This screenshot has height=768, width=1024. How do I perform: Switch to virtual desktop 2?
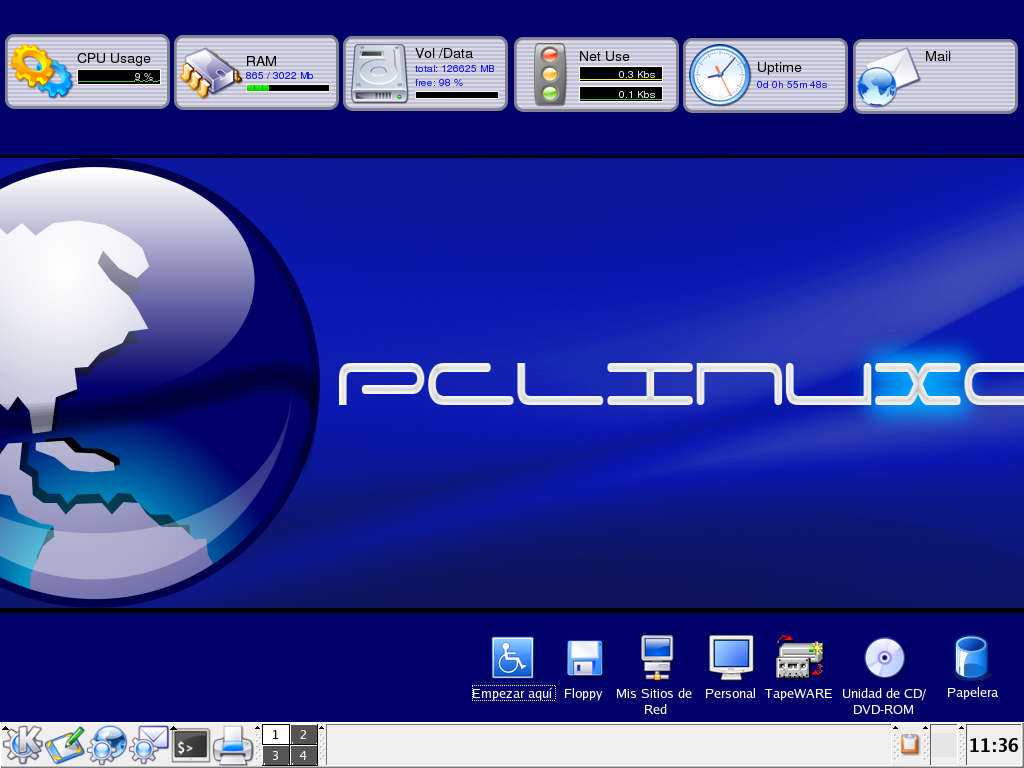[x=304, y=735]
